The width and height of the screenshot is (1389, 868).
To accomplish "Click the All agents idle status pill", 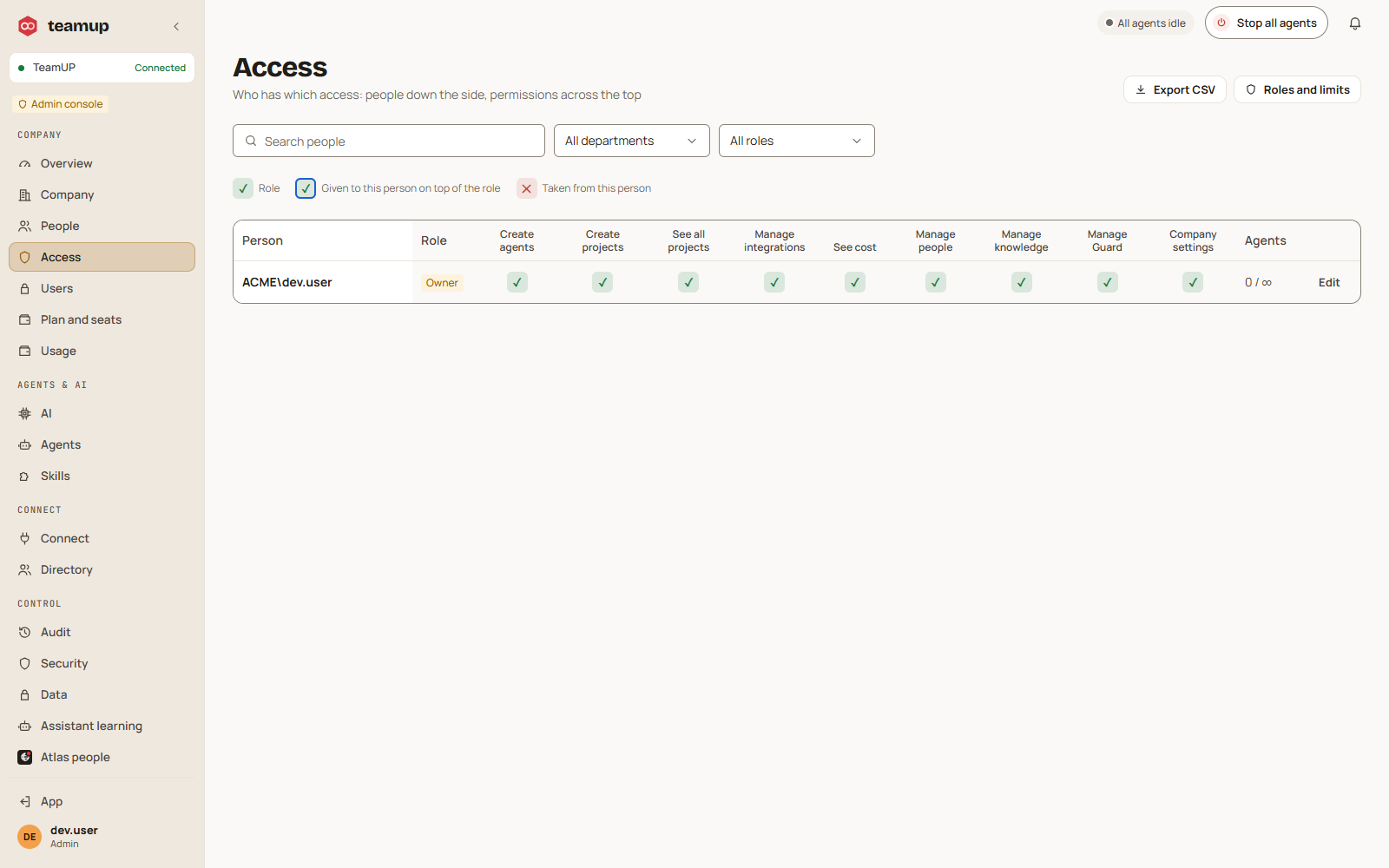I will 1146,23.
